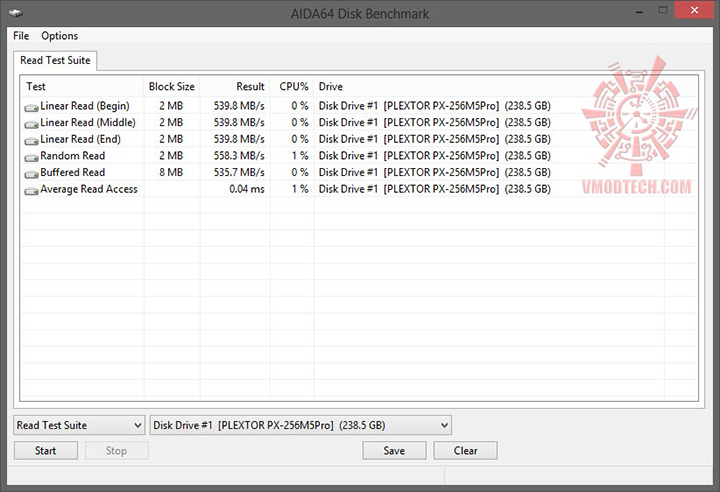Click the 535.7 MB/s result value
720x492 pixels.
point(239,172)
